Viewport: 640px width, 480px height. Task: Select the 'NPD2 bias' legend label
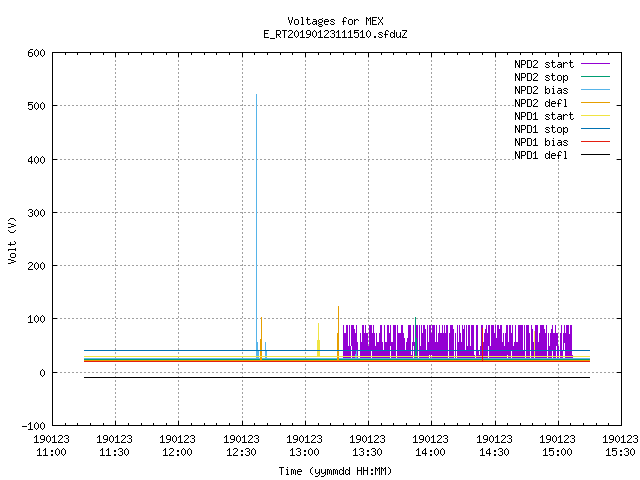pos(541,90)
